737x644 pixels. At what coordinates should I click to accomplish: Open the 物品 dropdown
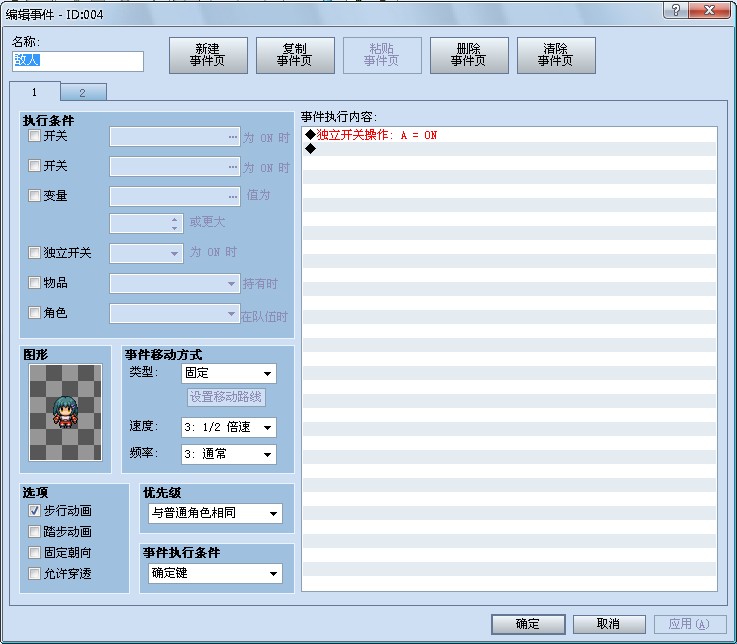175,283
